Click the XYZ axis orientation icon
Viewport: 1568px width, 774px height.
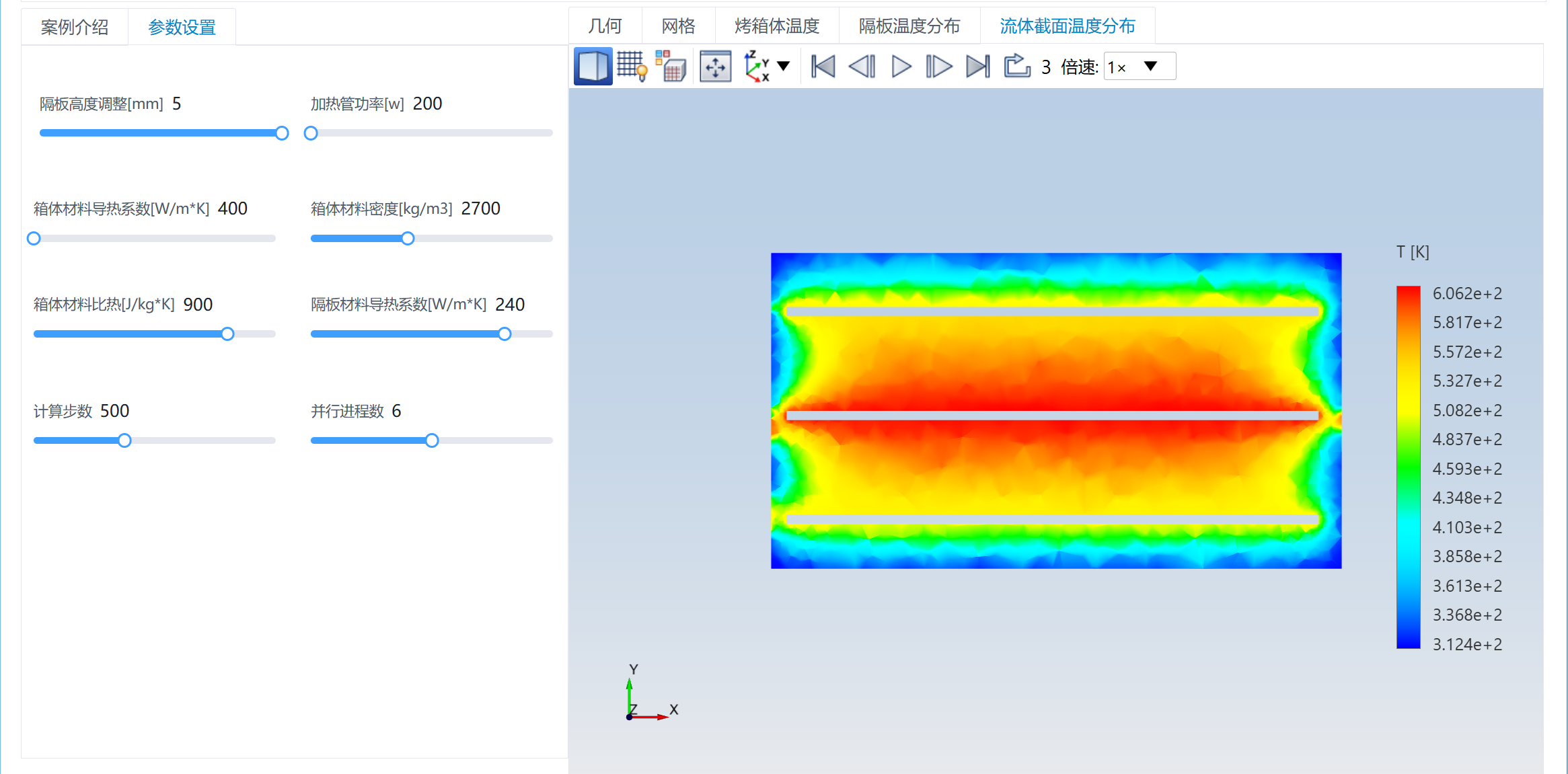coord(757,67)
